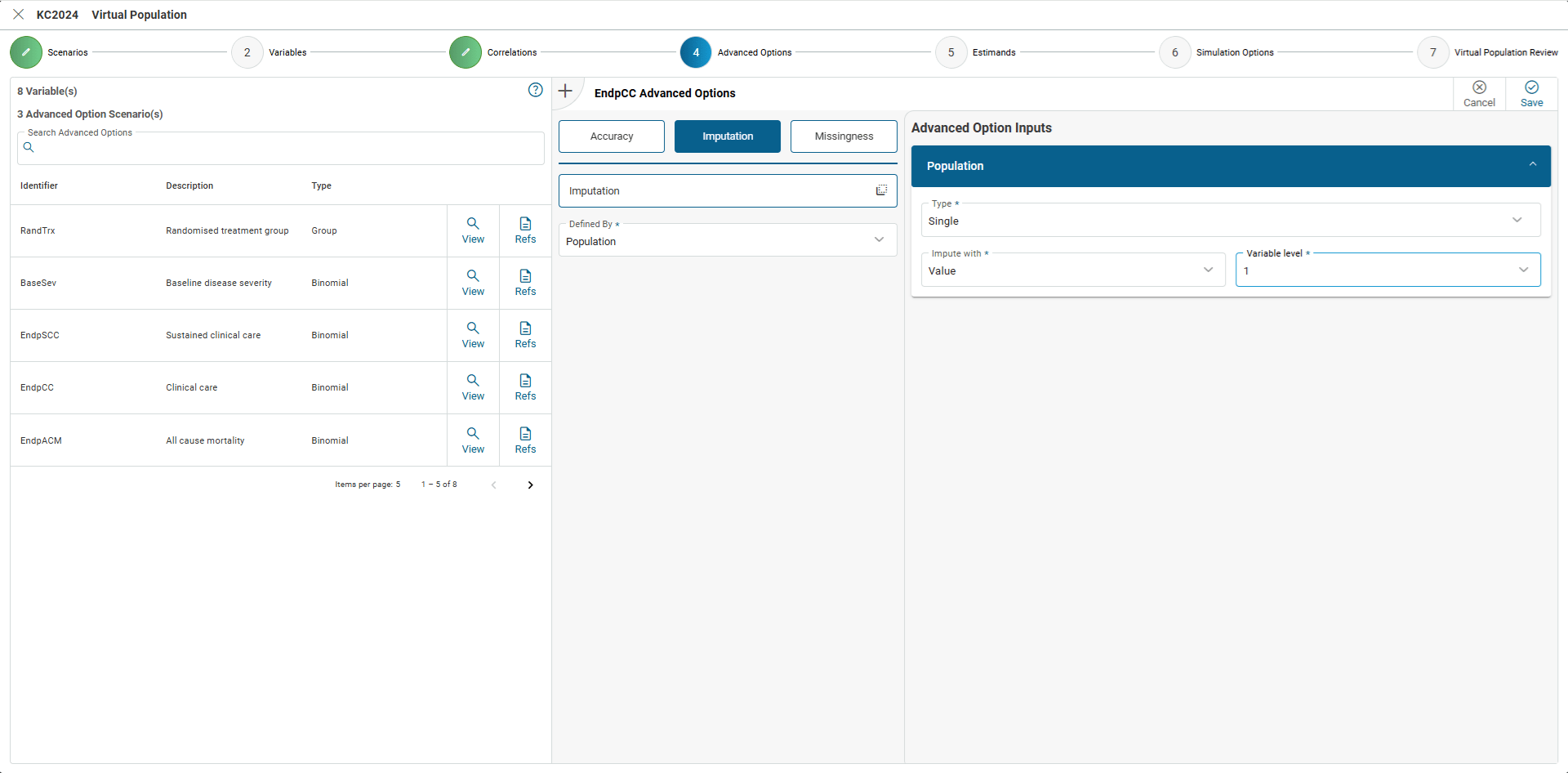This screenshot has width=1568, height=773.
Task: Add a new advanced option with plus icon
Action: coord(565,91)
